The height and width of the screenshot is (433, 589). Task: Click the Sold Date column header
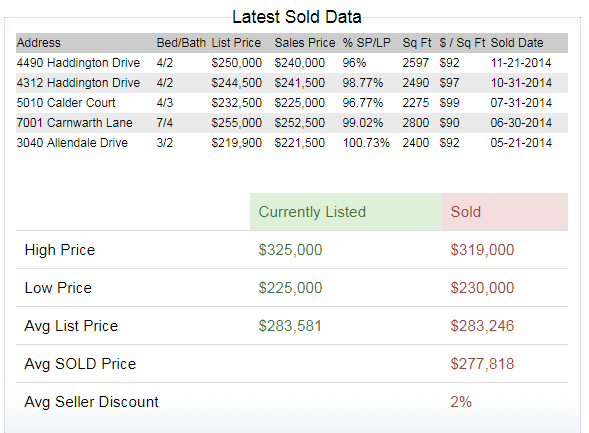point(517,43)
